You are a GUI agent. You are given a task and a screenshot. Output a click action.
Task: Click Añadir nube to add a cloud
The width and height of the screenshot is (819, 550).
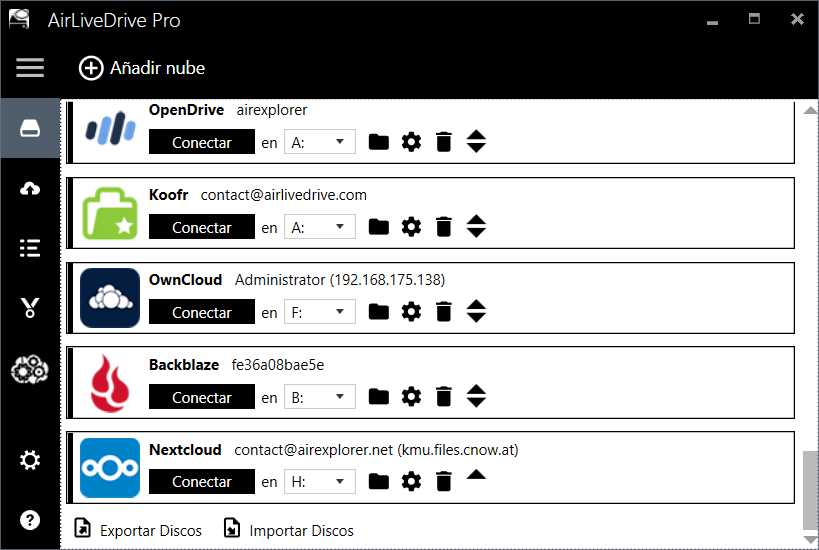pyautogui.click(x=142, y=68)
